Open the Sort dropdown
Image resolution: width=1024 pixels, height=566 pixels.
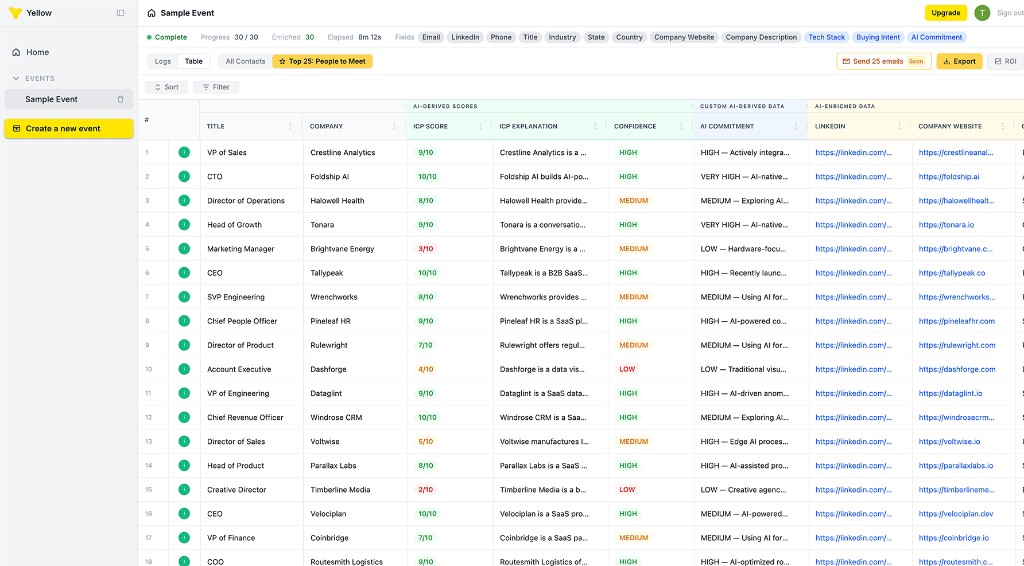pyautogui.click(x=166, y=87)
